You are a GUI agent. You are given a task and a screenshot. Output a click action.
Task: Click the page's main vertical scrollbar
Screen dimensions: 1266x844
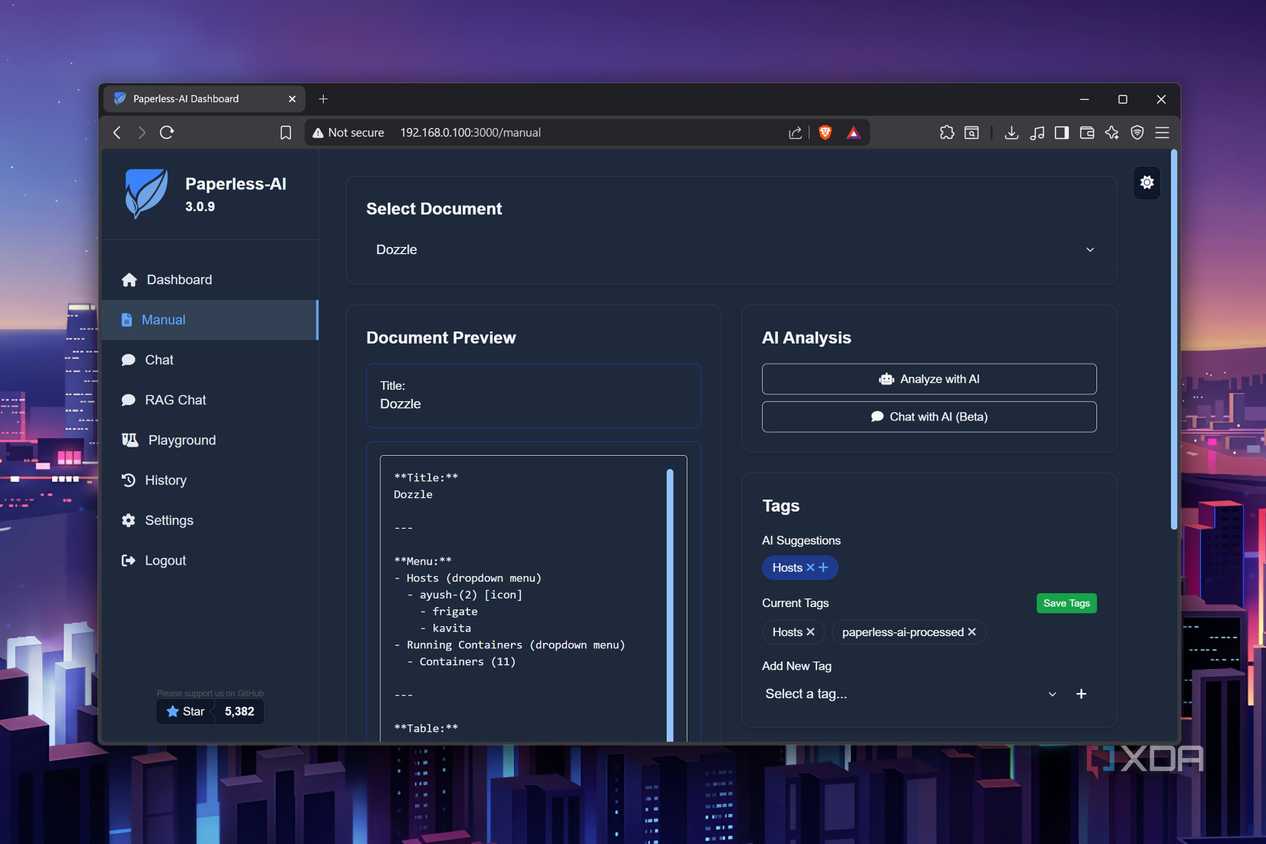1174,340
